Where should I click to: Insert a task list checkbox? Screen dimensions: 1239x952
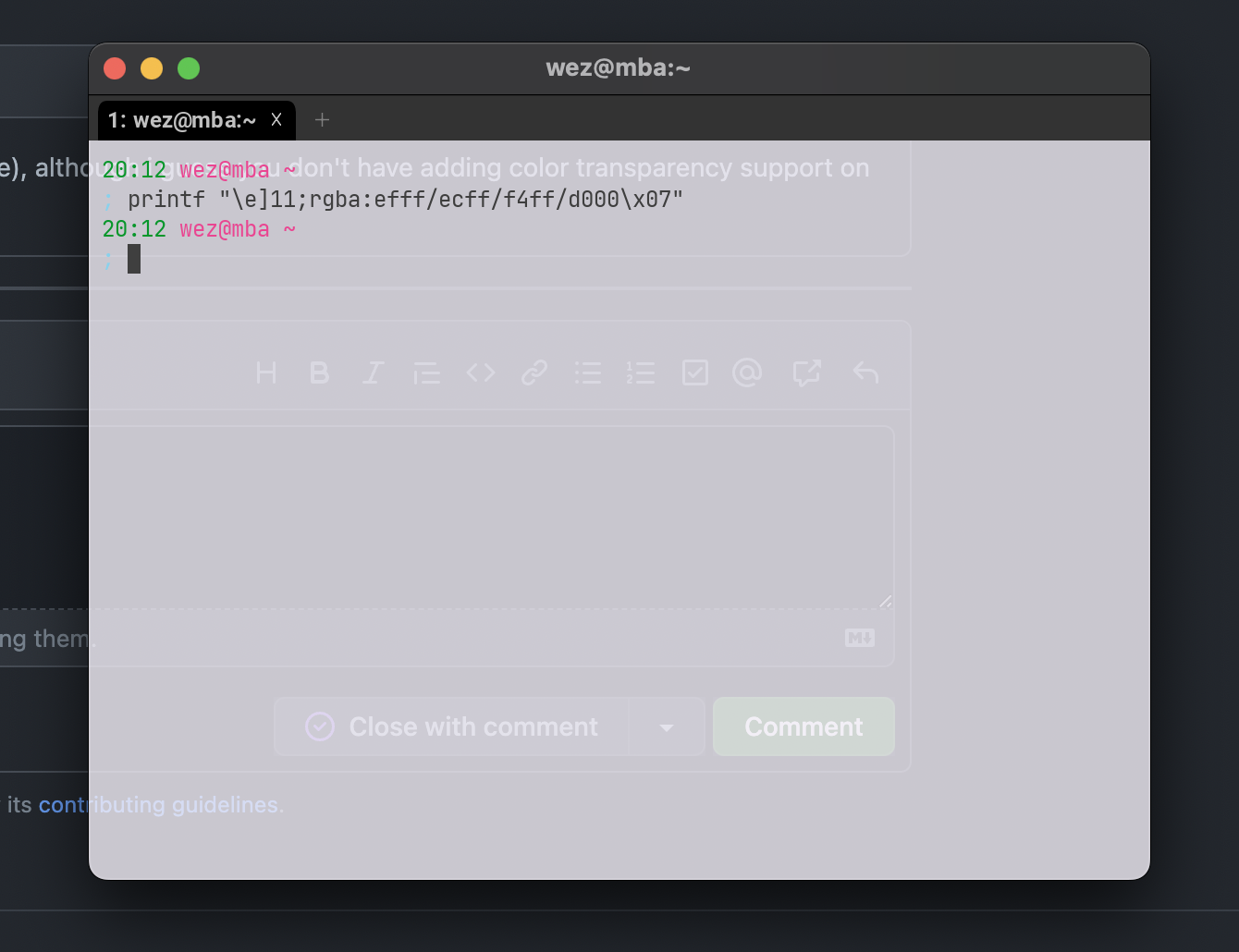pyautogui.click(x=695, y=372)
